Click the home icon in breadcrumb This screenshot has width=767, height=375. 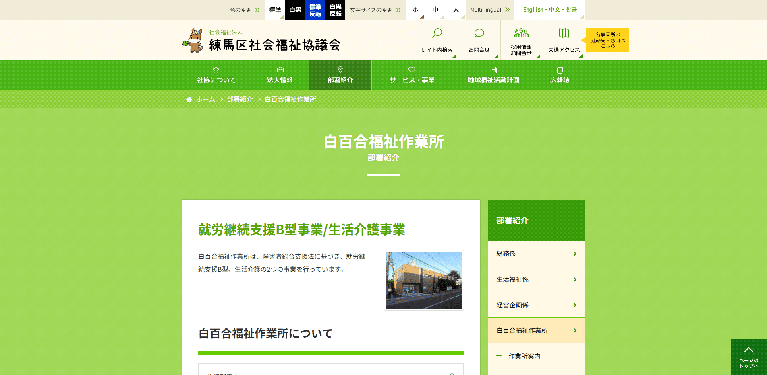click(x=189, y=99)
